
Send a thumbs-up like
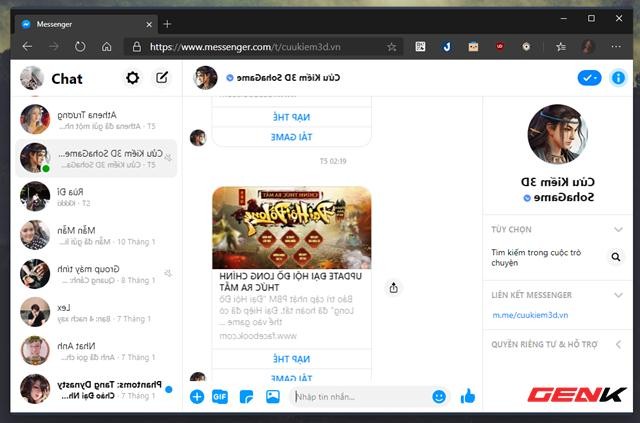(x=467, y=397)
